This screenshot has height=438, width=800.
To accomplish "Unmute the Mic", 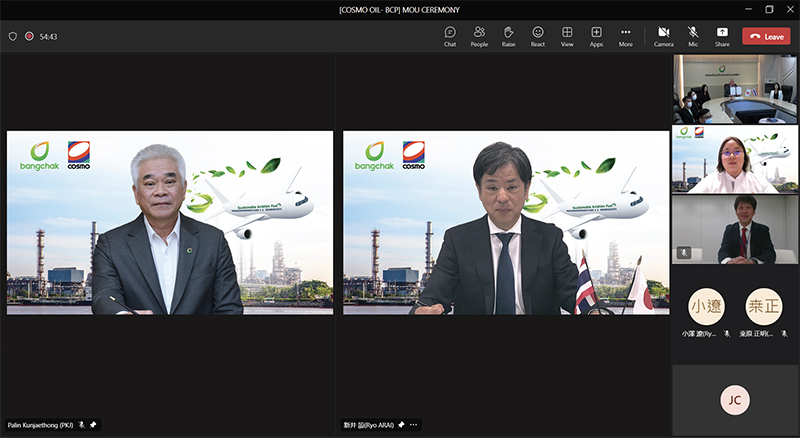I will (693, 36).
